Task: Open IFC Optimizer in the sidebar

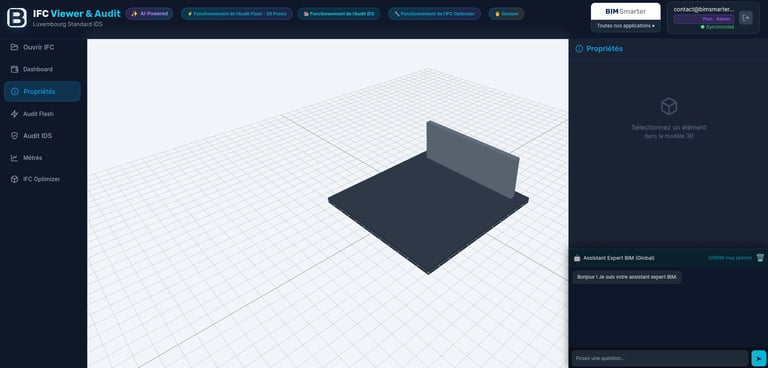Action: point(42,179)
